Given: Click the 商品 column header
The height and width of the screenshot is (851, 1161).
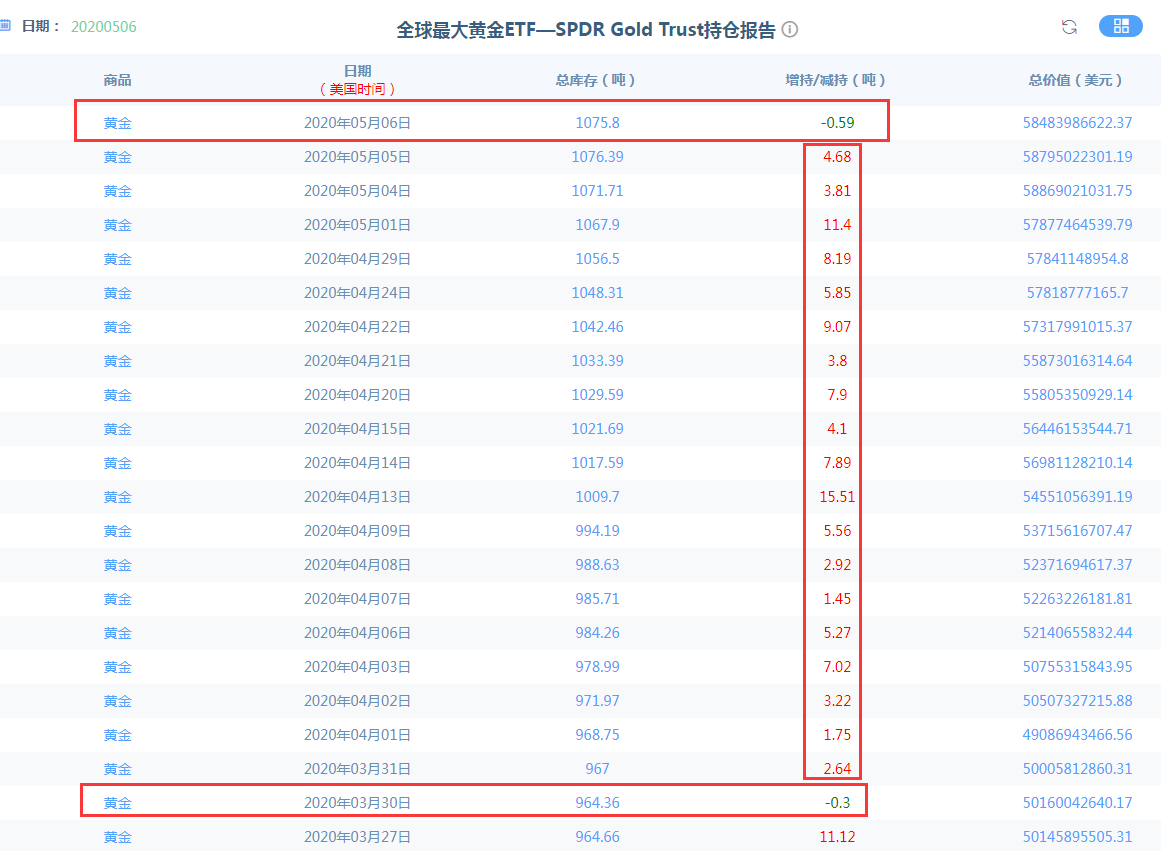Looking at the screenshot, I should tap(117, 80).
